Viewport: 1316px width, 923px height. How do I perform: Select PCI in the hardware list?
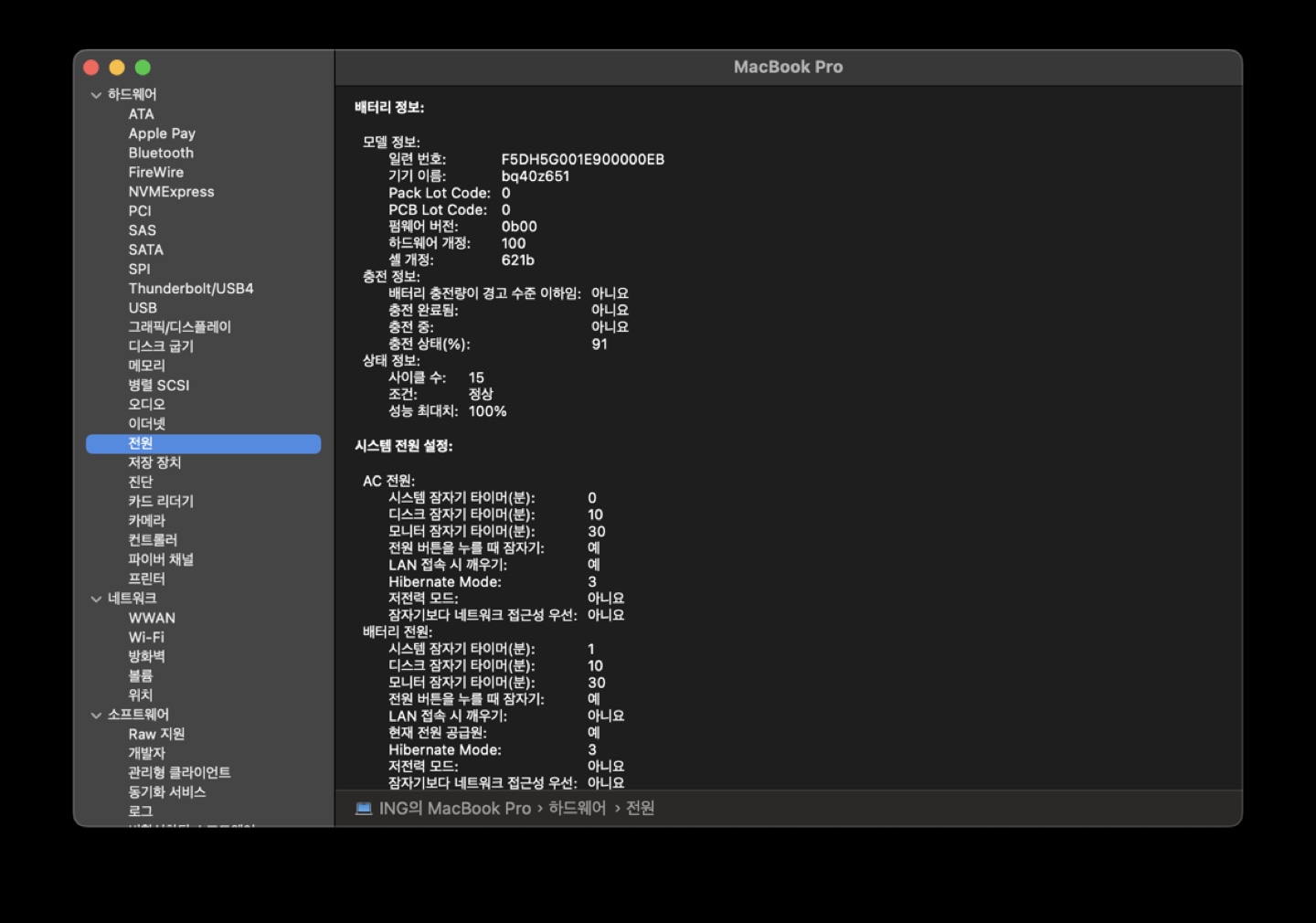140,211
